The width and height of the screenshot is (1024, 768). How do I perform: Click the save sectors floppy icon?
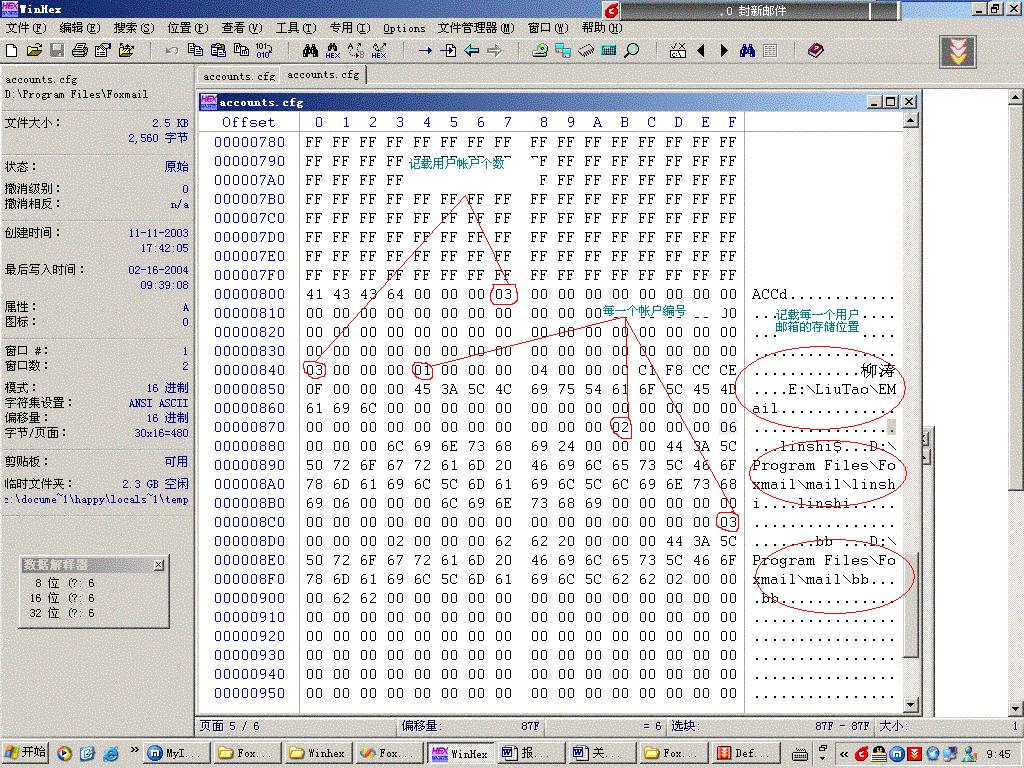point(57,50)
